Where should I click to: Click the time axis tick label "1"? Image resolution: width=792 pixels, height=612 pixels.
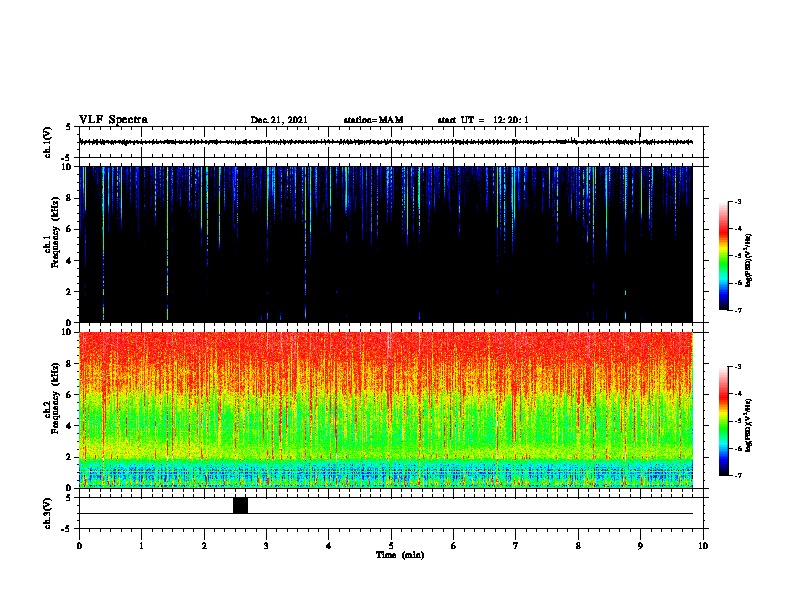pos(141,546)
